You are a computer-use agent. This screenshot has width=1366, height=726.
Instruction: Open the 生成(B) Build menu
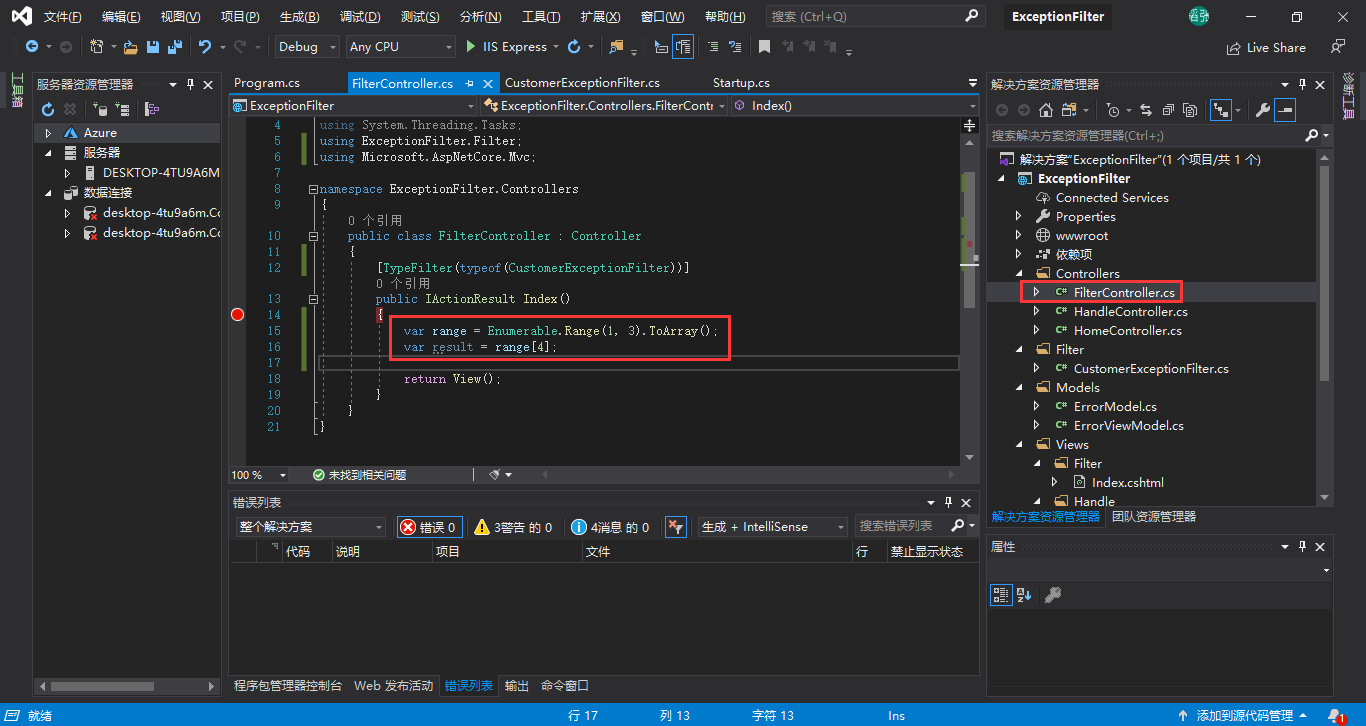(299, 17)
